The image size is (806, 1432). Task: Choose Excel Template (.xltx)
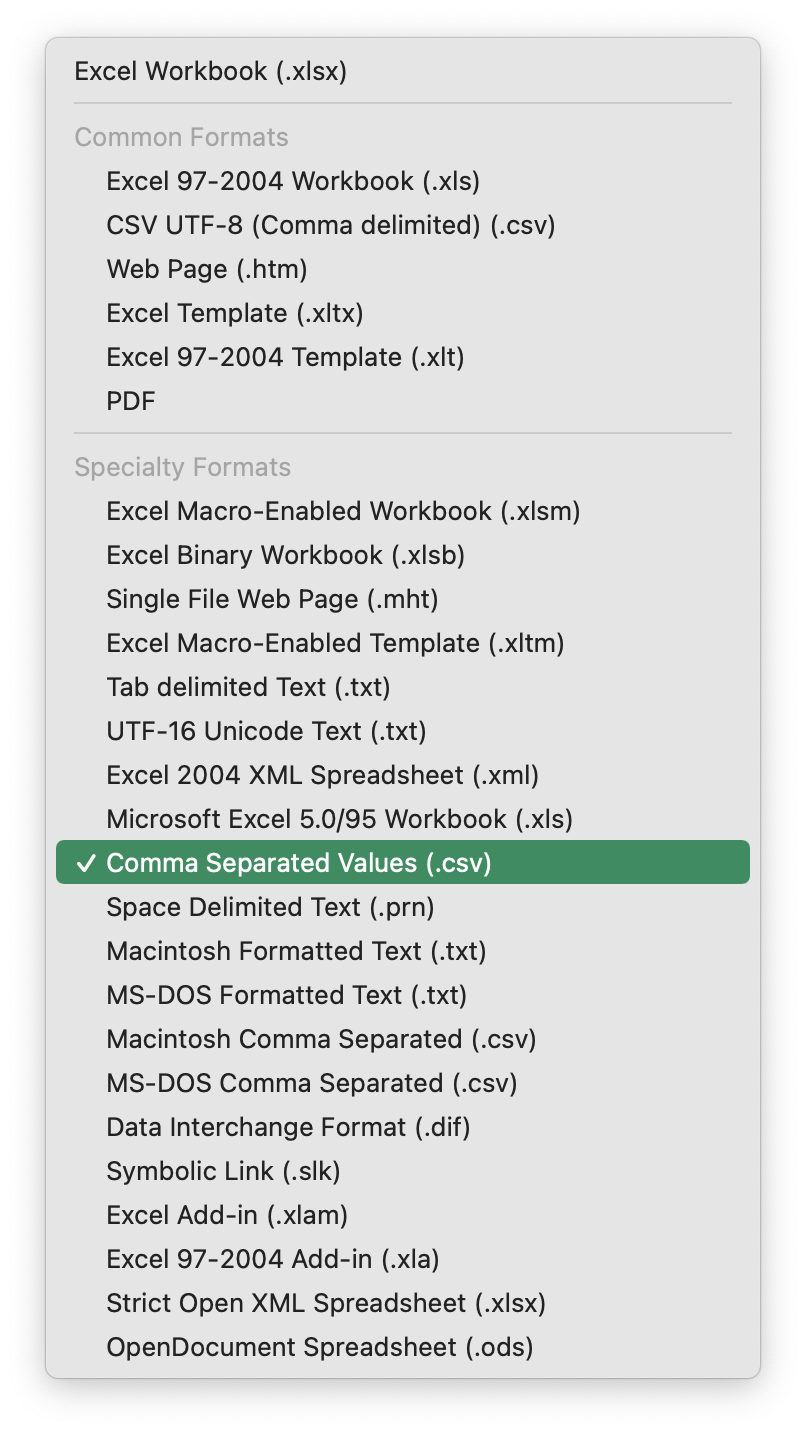235,314
